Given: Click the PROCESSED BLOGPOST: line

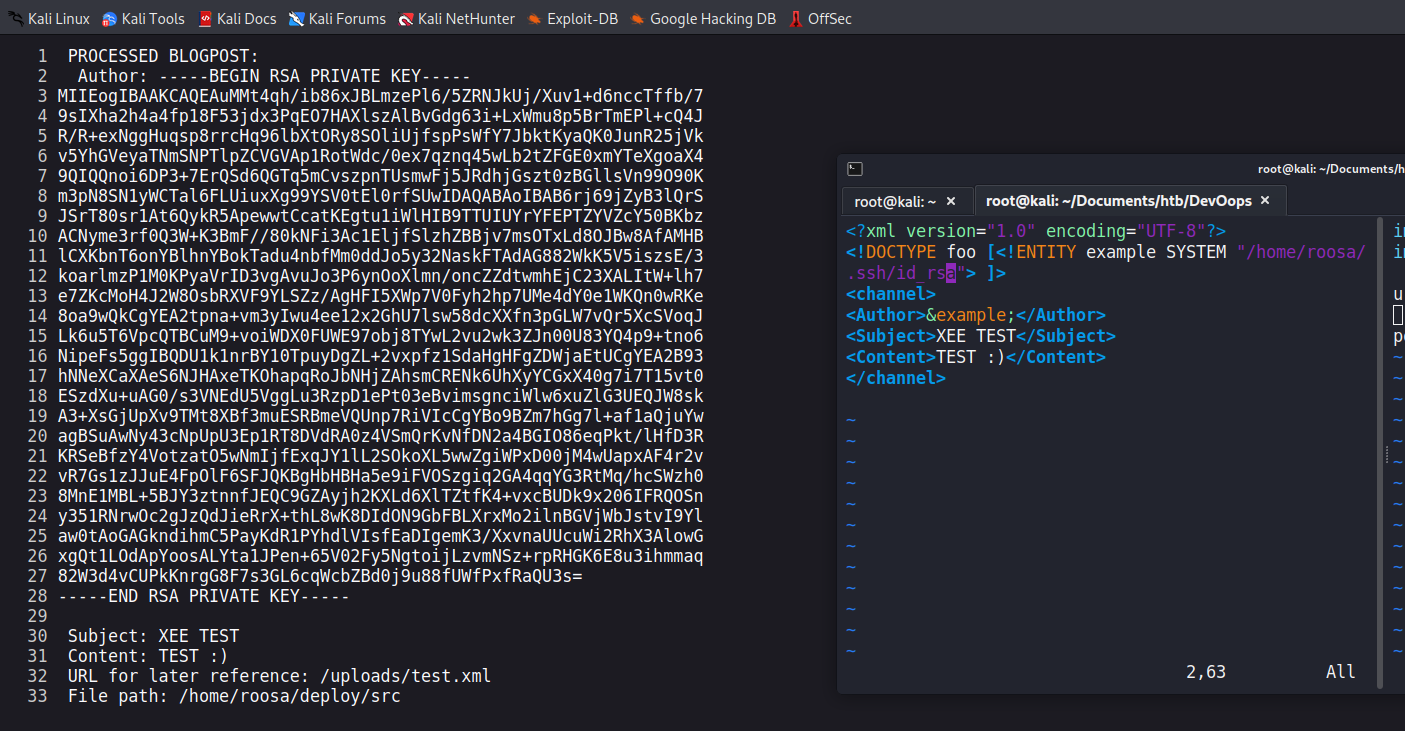Looking at the screenshot, I should [x=163, y=56].
